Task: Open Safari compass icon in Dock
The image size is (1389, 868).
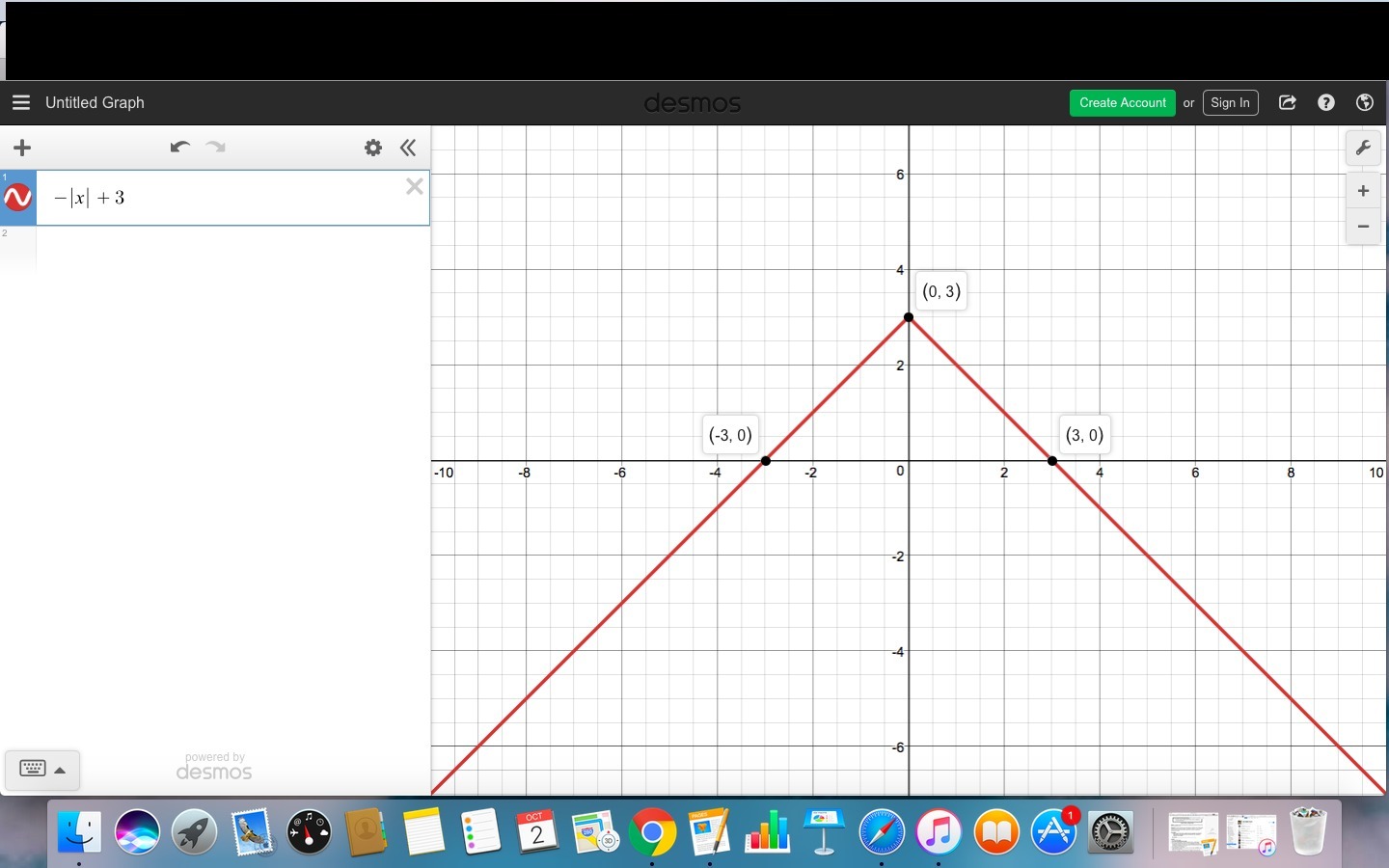Action: click(882, 831)
